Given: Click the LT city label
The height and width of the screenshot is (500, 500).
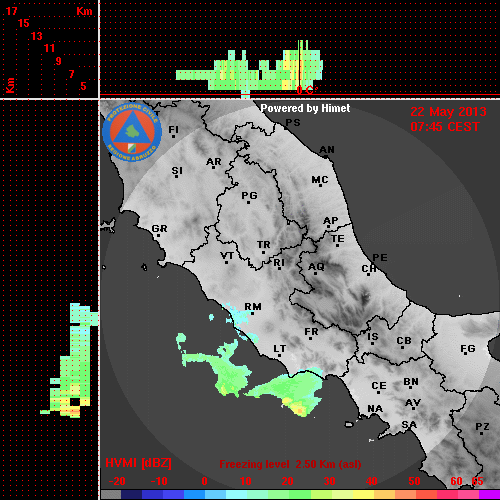Looking at the screenshot, I should [x=279, y=349].
